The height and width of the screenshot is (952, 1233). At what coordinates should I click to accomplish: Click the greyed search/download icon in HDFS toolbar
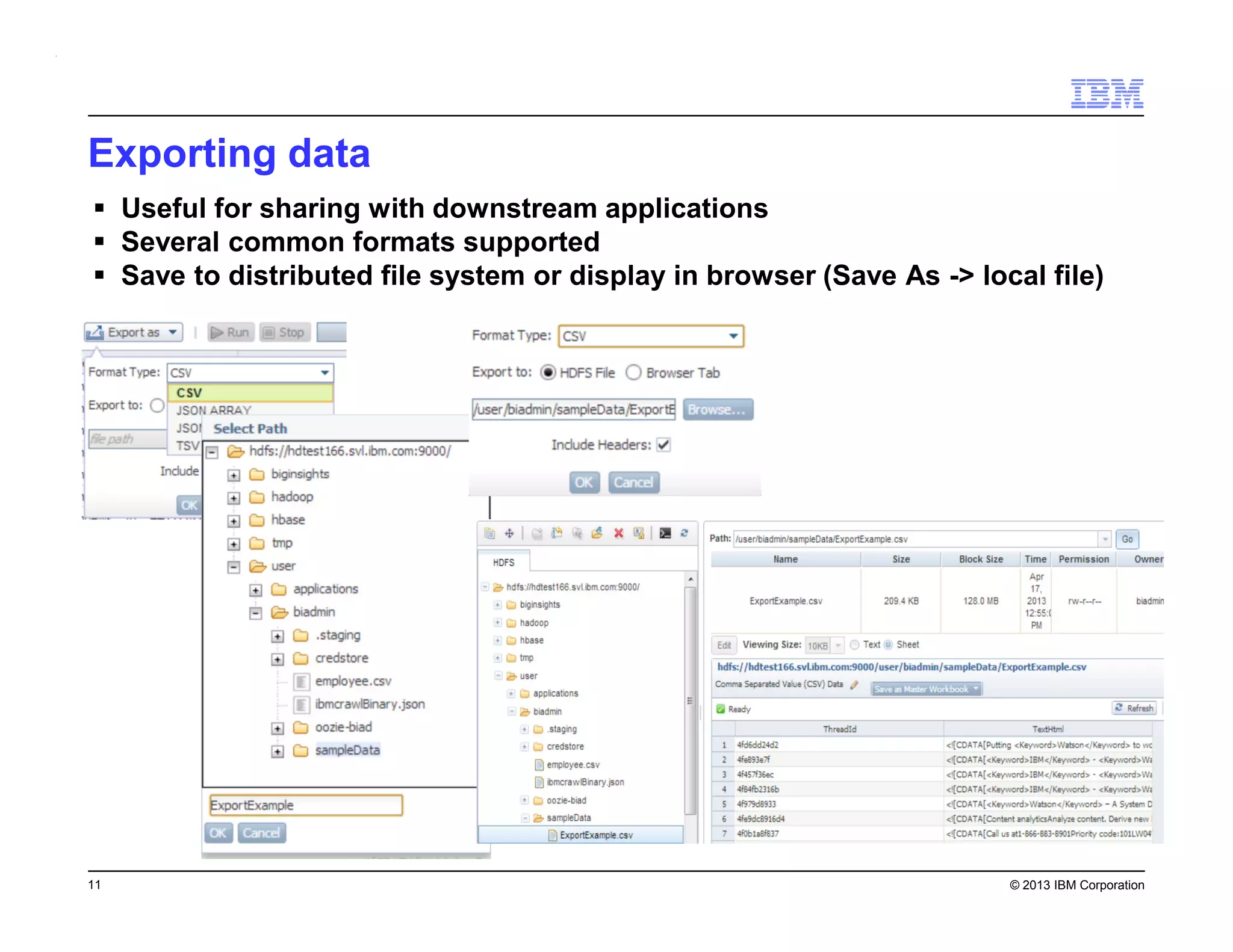click(x=577, y=533)
